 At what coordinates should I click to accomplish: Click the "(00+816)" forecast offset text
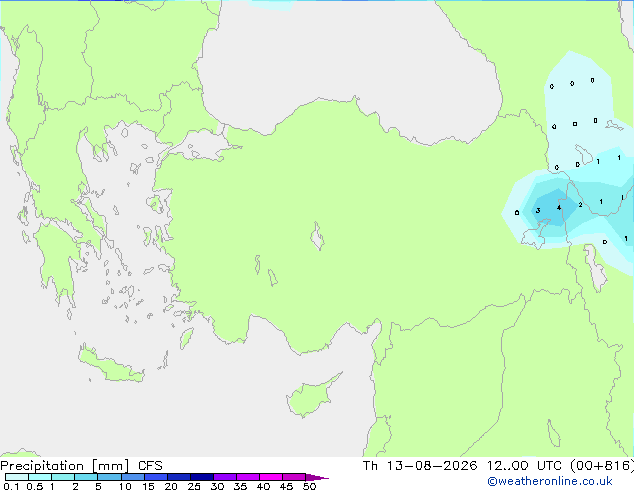pos(602,466)
